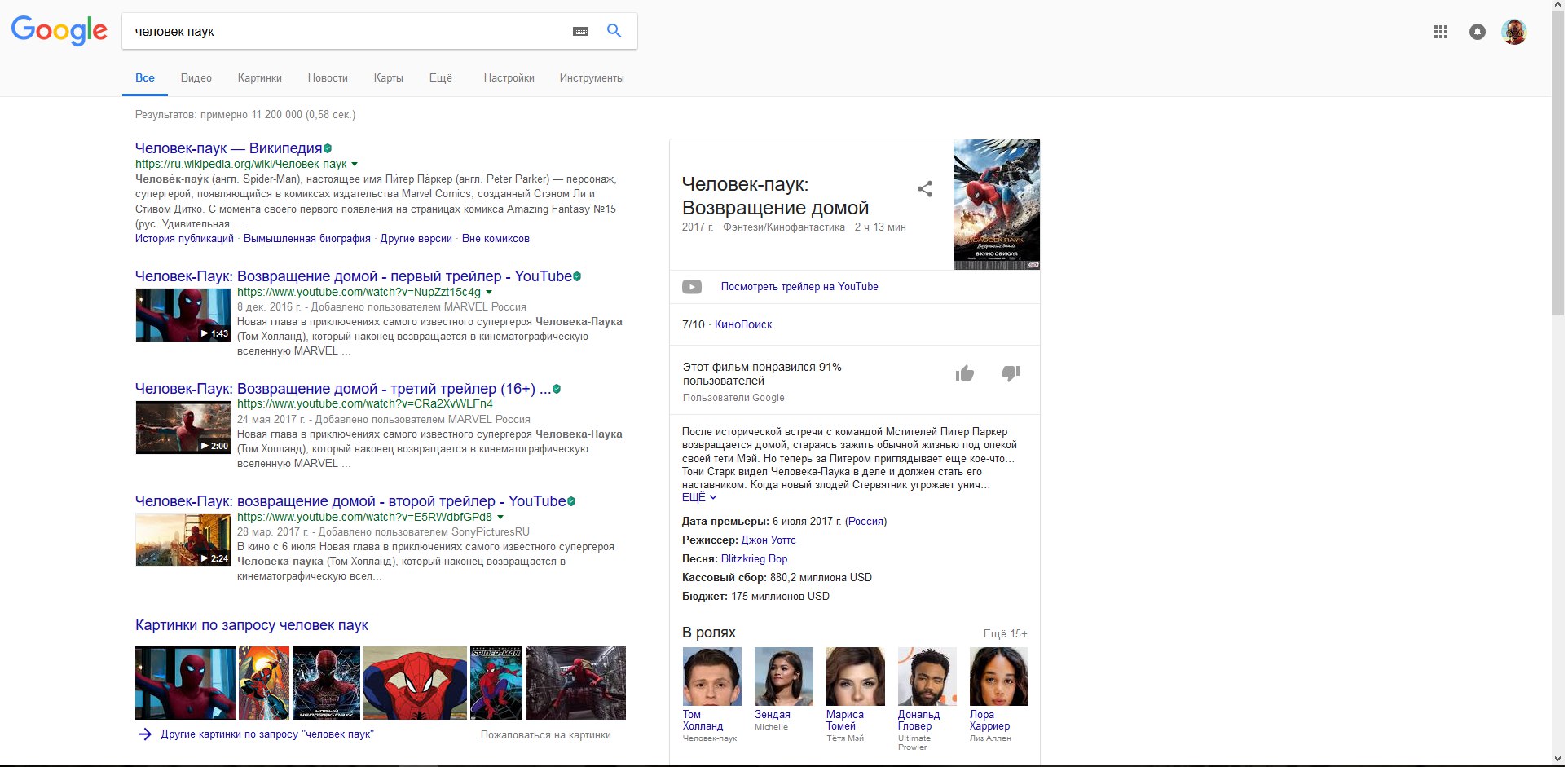Screen dimensions: 1568x767
Task: Click Пожаловаться на картинки
Action: 546,735
